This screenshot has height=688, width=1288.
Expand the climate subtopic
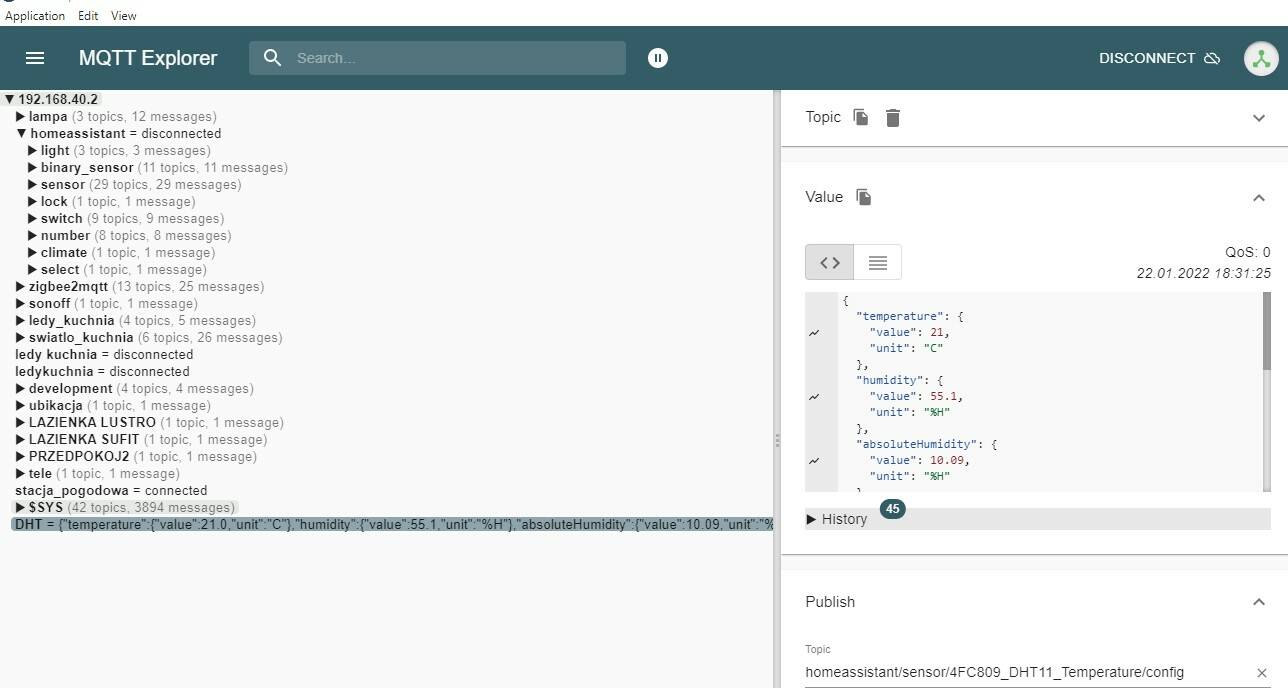32,252
